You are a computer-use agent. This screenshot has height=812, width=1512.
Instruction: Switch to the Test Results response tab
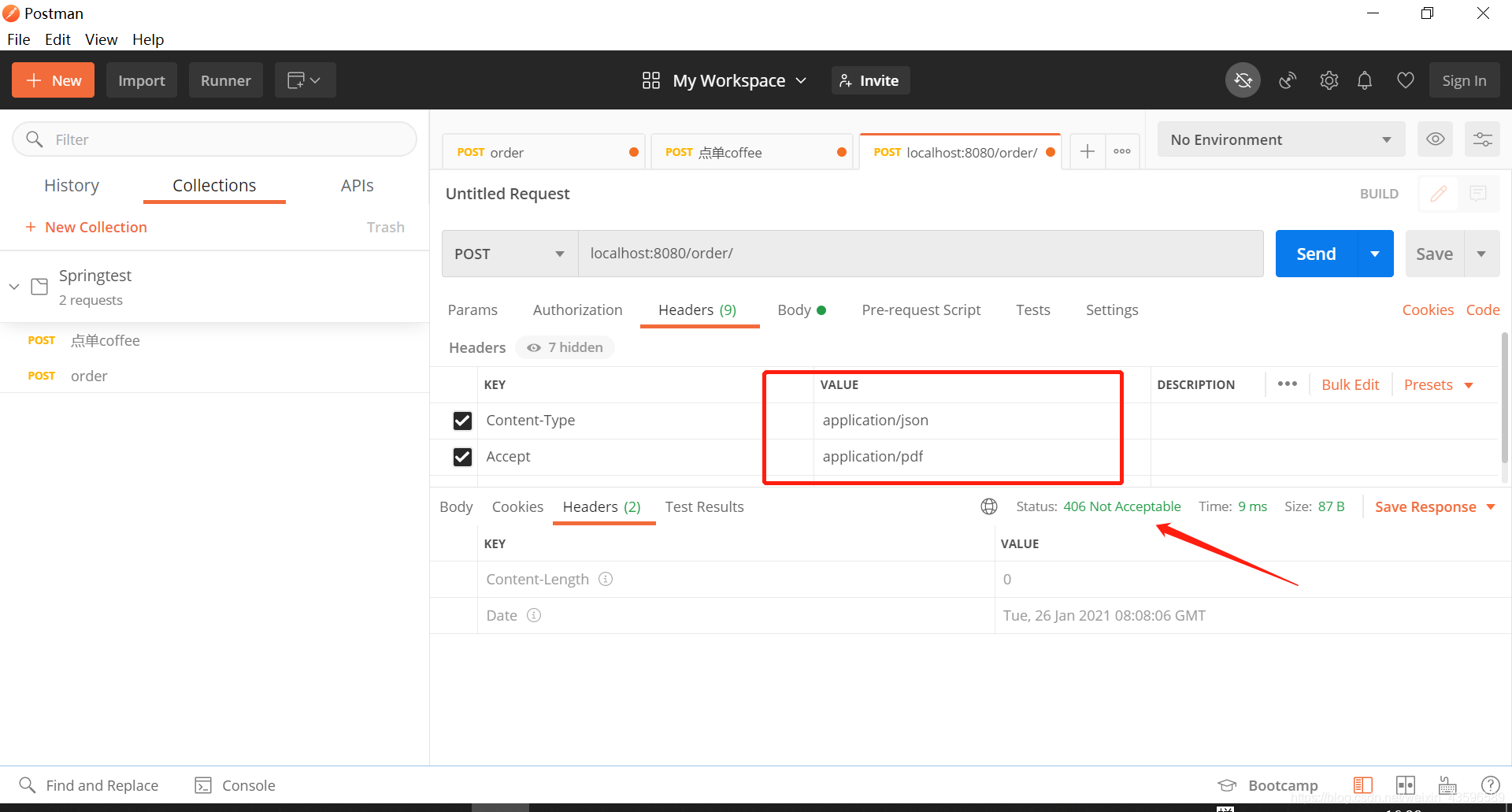(x=704, y=506)
